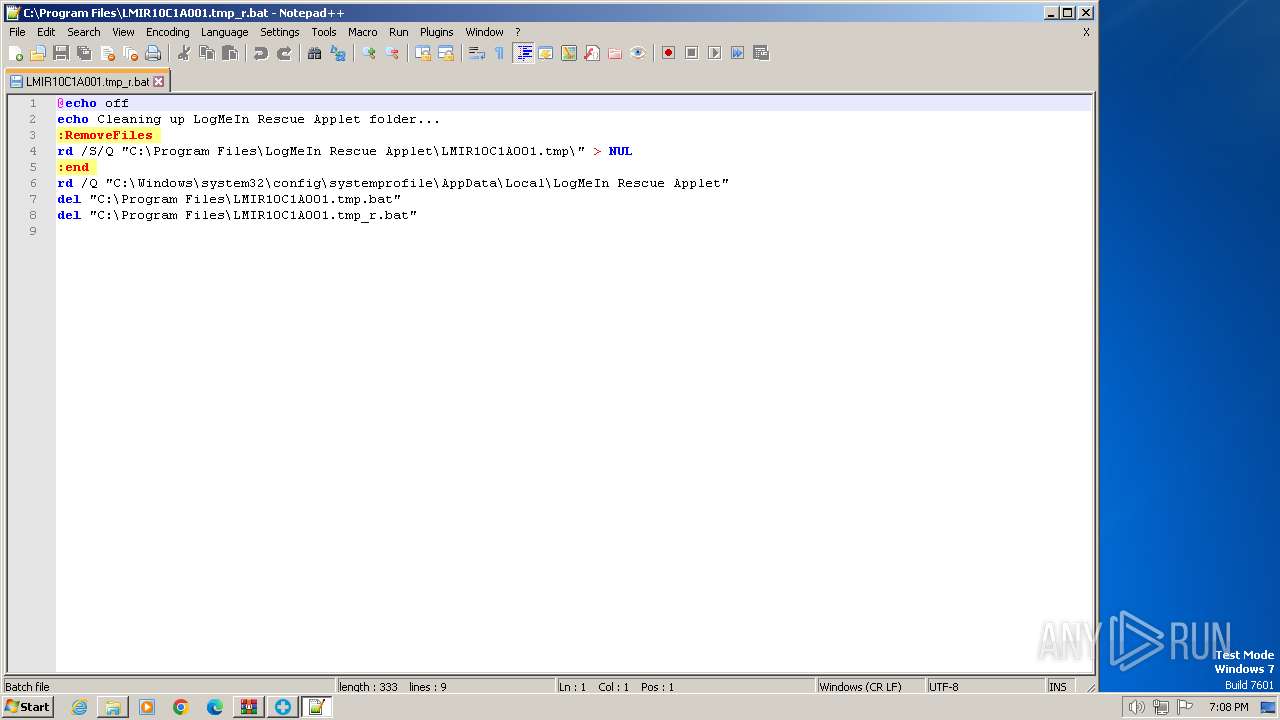Screen dimensions: 1280x720
Task: Click the macro playback icon
Action: coord(715,53)
